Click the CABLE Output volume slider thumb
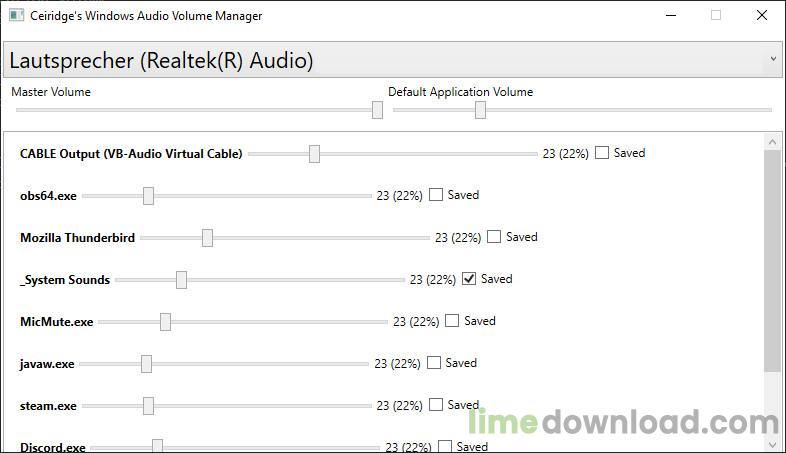Viewport: 786px width, 453px height. click(314, 153)
